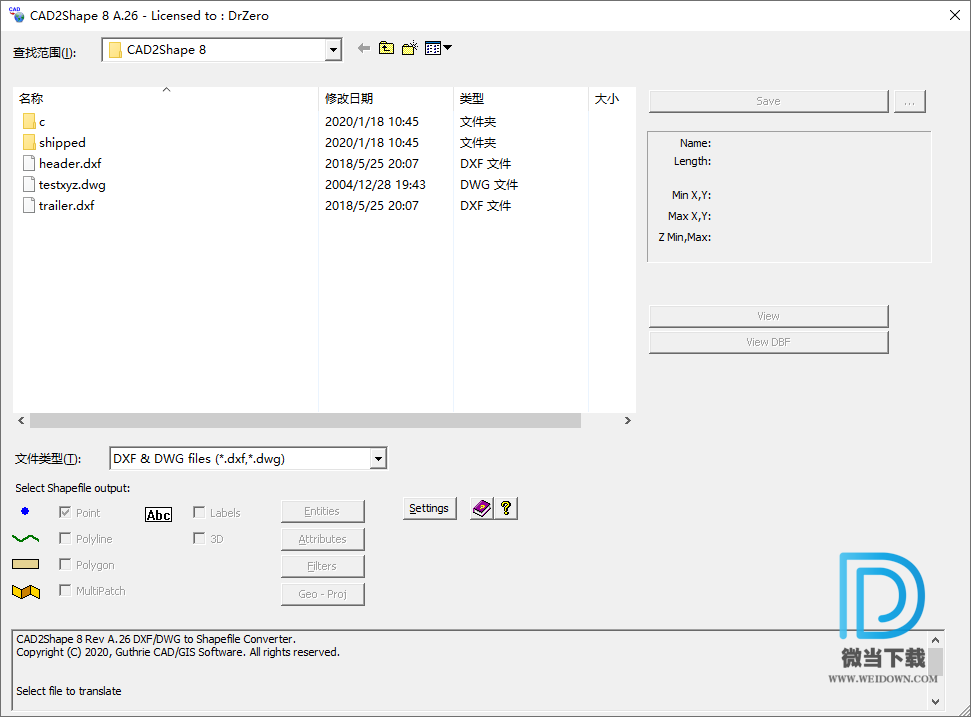971x717 pixels.
Task: Select the trailer.dxf file icon
Action: (x=28, y=206)
